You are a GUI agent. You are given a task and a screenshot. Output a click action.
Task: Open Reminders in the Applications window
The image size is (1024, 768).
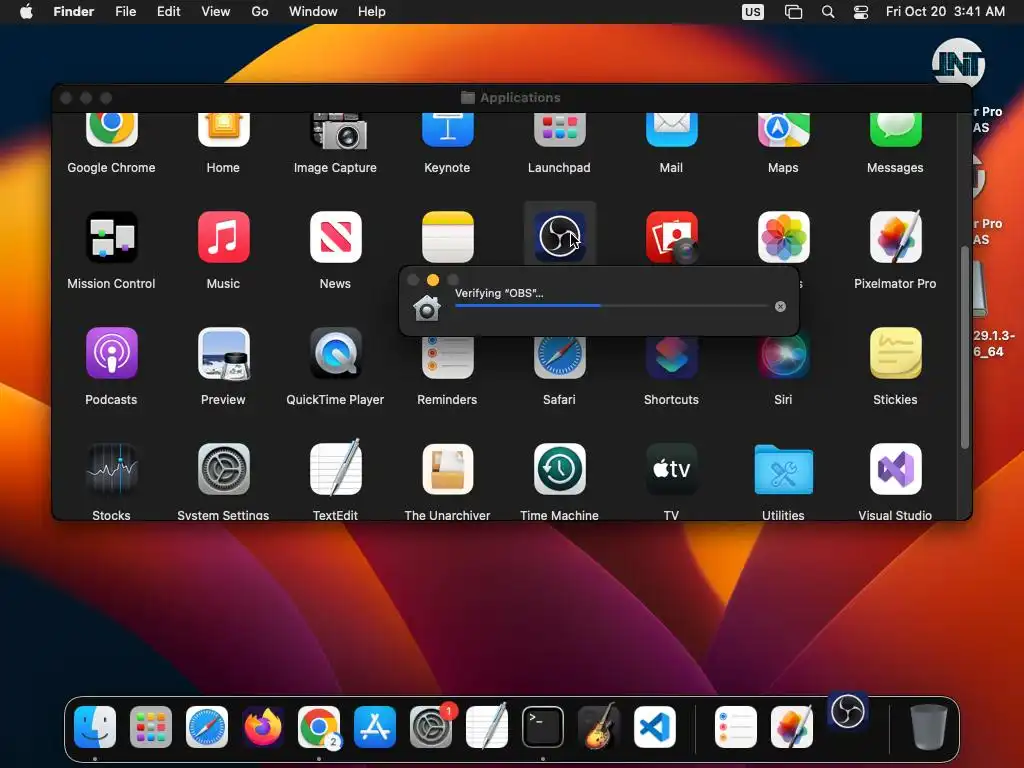(447, 358)
